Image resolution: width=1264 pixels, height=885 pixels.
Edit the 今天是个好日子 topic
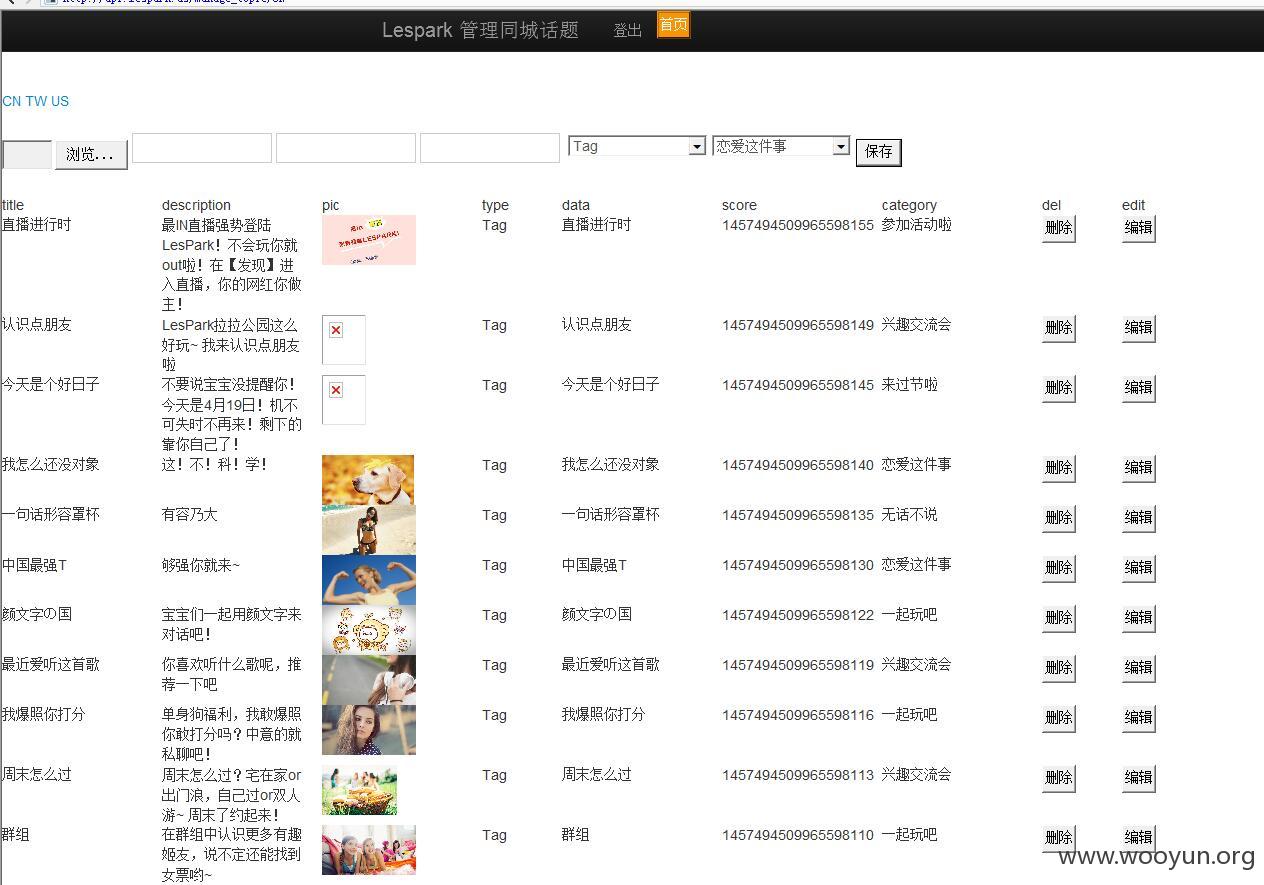coord(1138,388)
